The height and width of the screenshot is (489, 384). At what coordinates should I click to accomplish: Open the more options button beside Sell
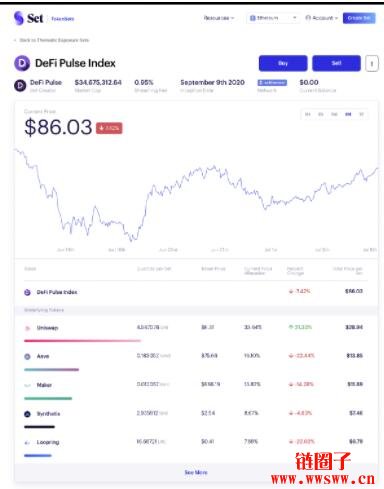pos(372,63)
